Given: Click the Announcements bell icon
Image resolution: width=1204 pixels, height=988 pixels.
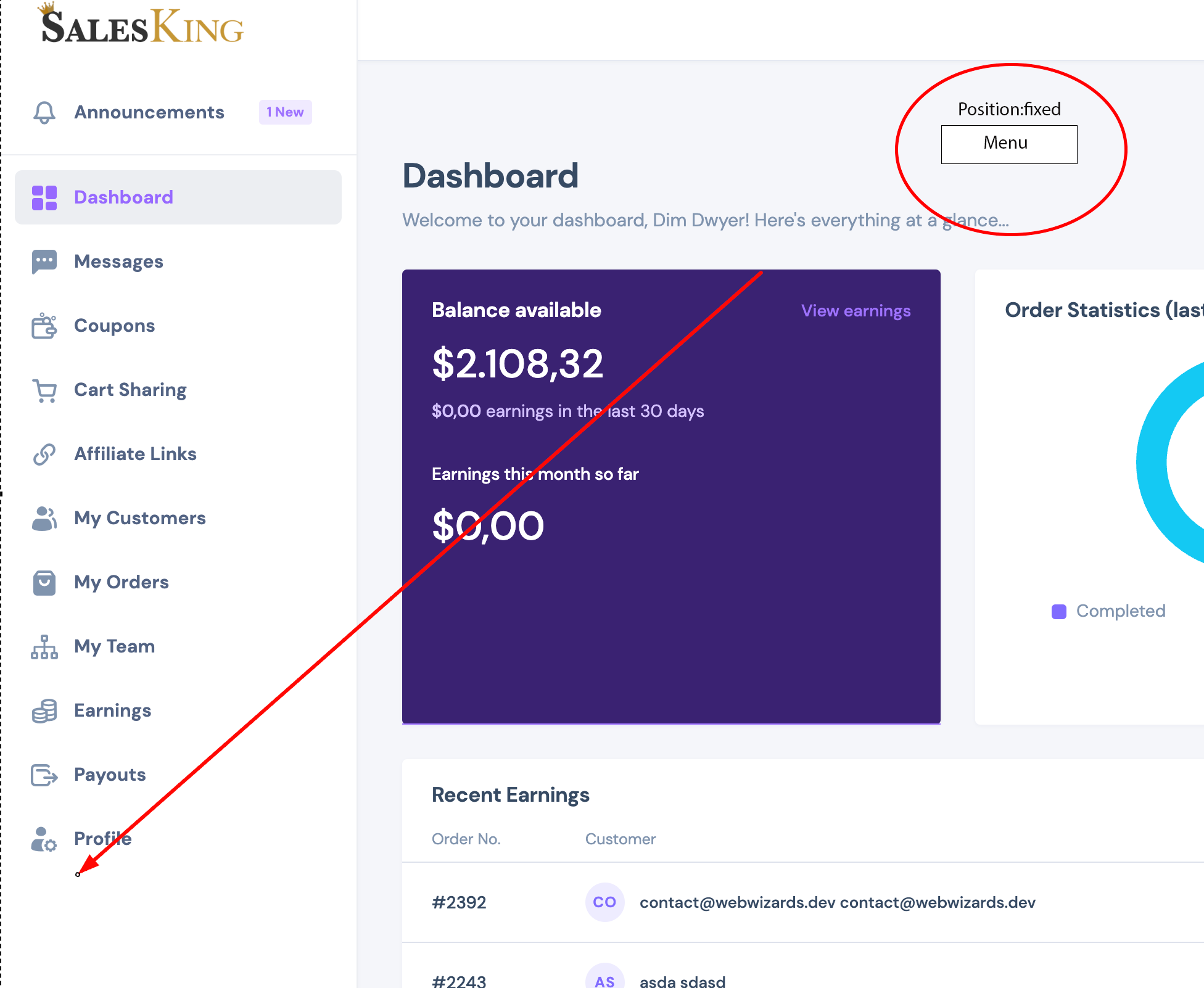Looking at the screenshot, I should 44,112.
